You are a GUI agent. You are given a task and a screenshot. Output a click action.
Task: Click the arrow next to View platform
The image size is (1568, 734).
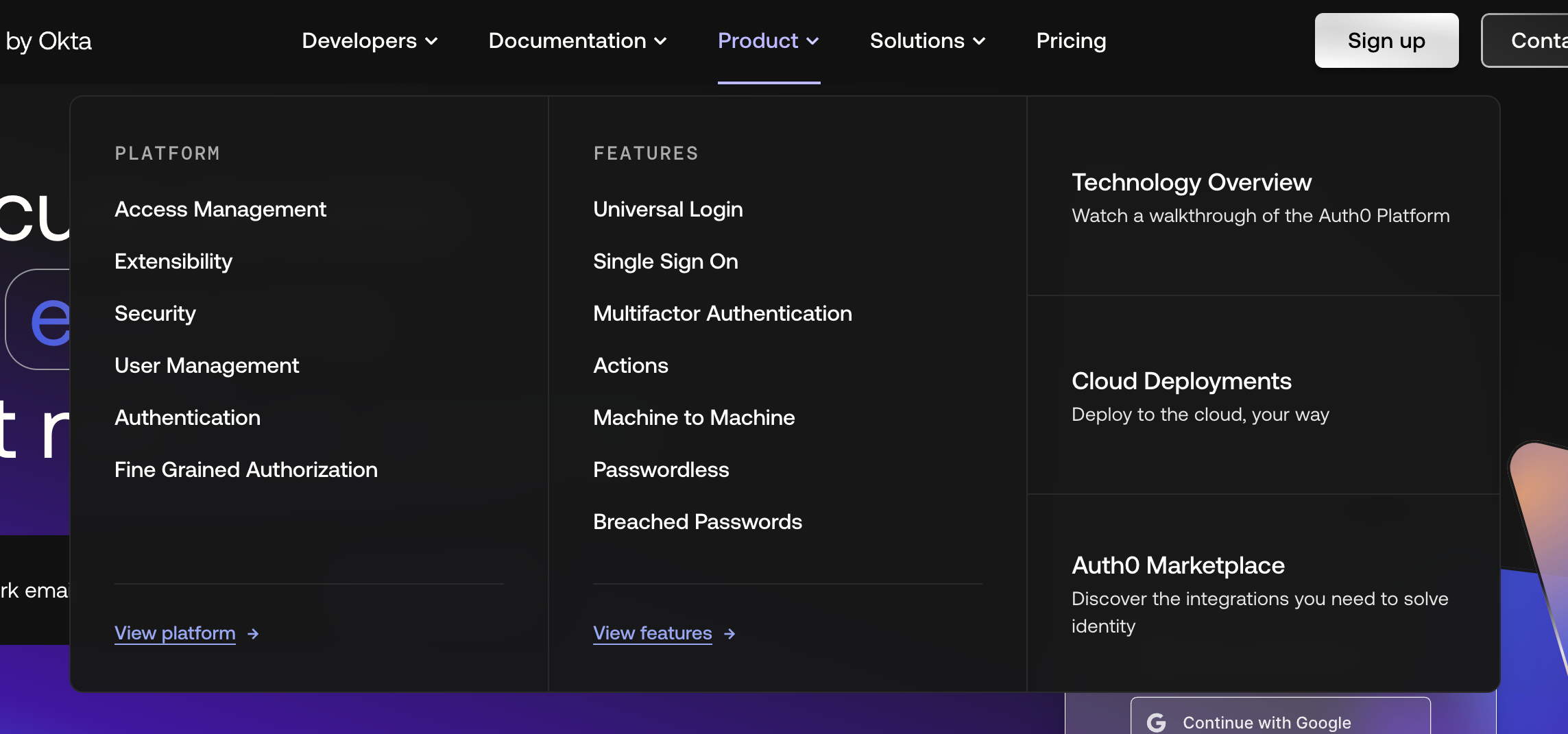click(253, 634)
